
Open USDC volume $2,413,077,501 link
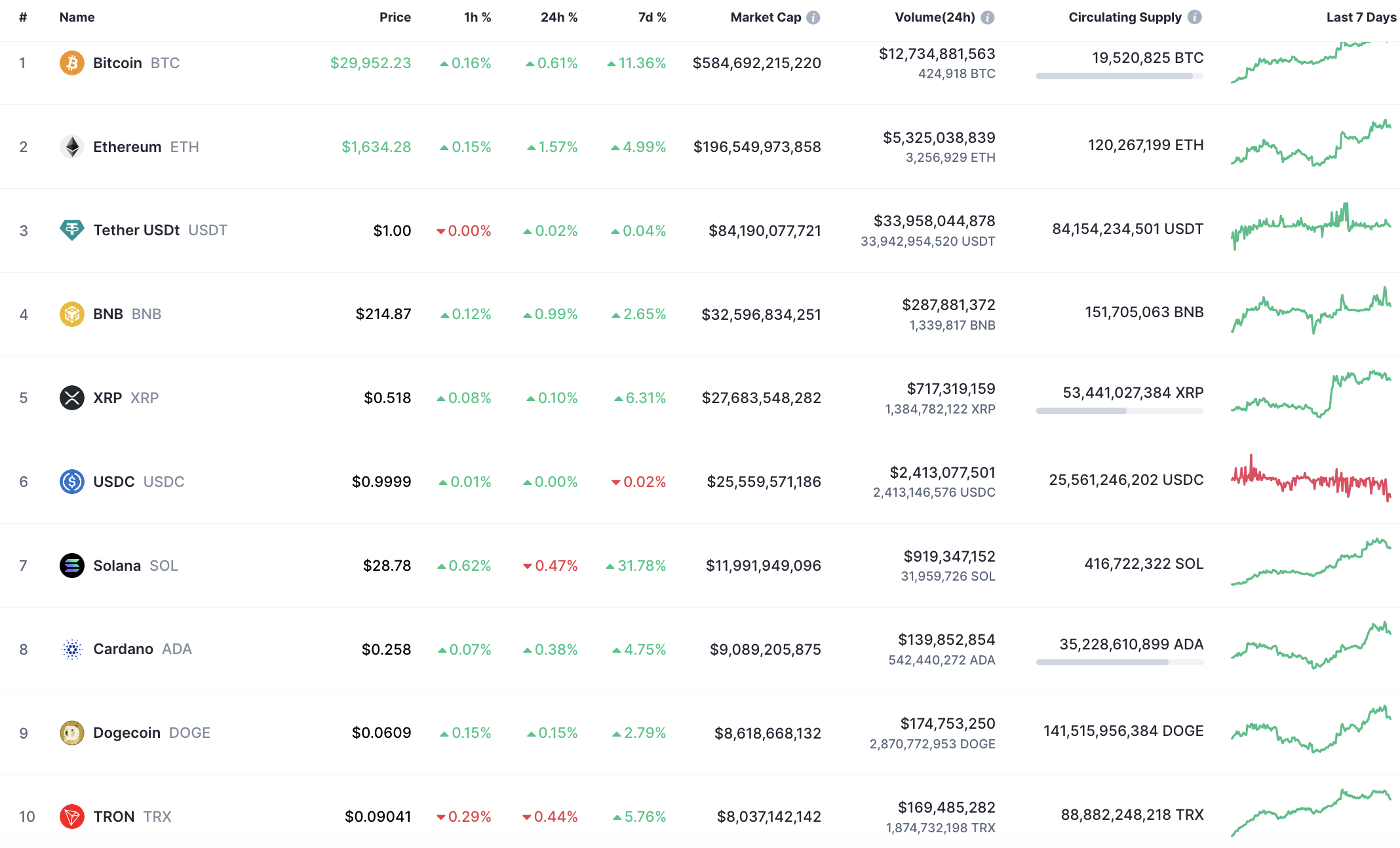pos(942,472)
